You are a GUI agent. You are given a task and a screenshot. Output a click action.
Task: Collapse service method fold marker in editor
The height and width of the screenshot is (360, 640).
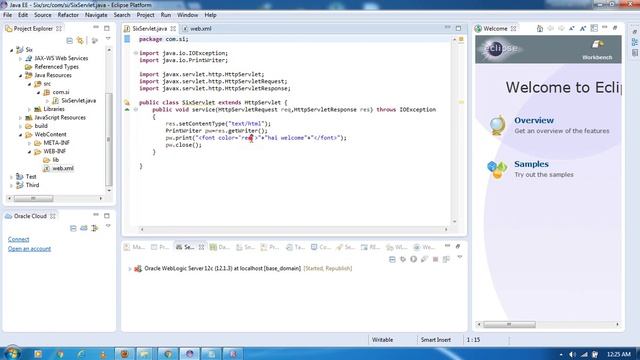(x=136, y=109)
